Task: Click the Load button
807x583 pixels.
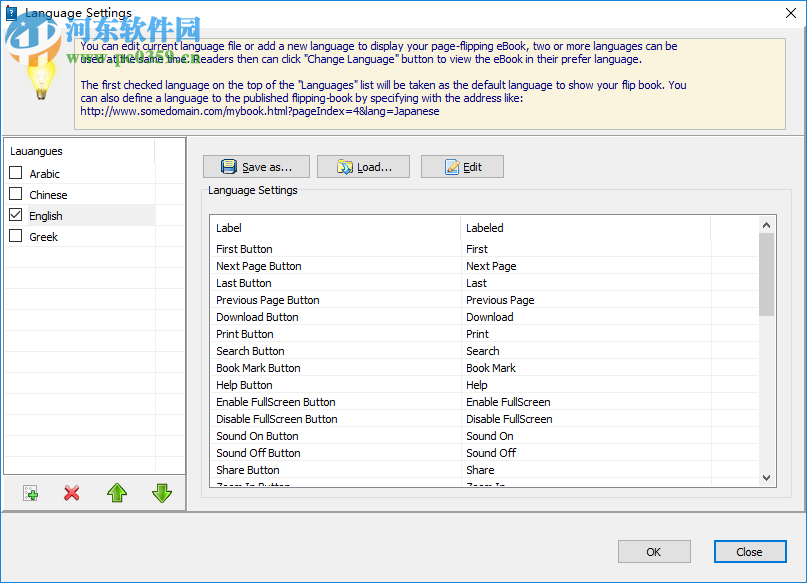Action: click(363, 166)
